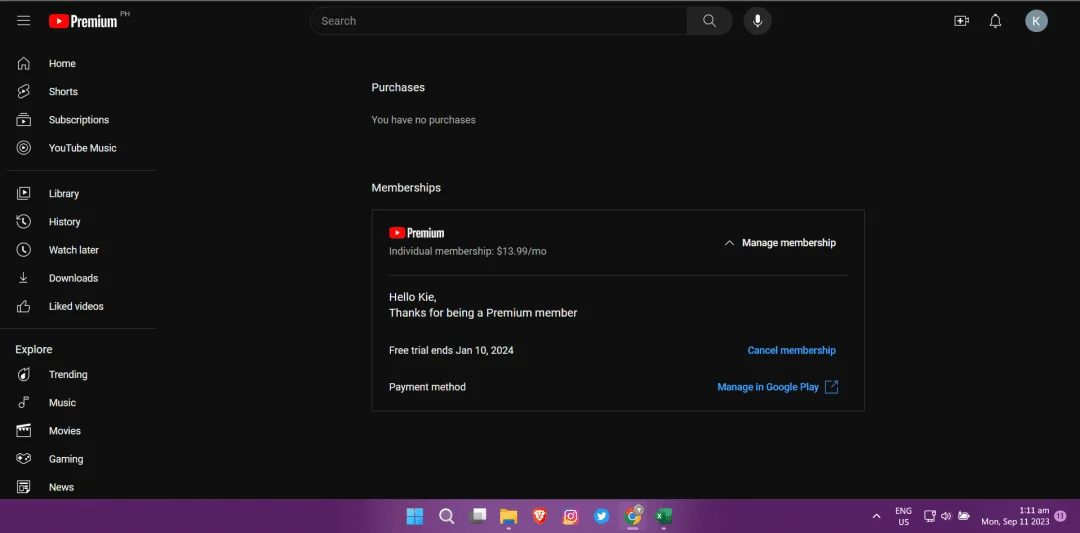The height and width of the screenshot is (533, 1080).
Task: Go to Shorts label
Action: [x=63, y=92]
